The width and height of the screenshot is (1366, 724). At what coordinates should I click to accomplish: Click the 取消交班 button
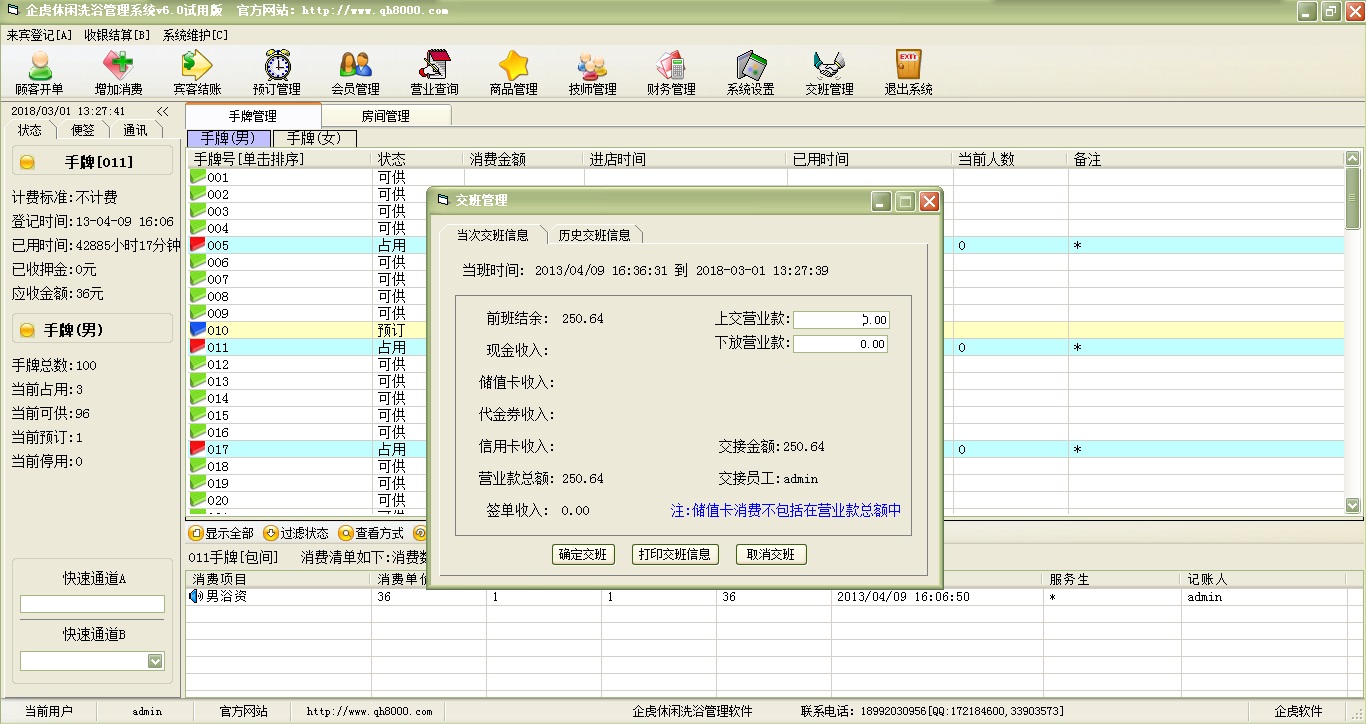click(771, 554)
